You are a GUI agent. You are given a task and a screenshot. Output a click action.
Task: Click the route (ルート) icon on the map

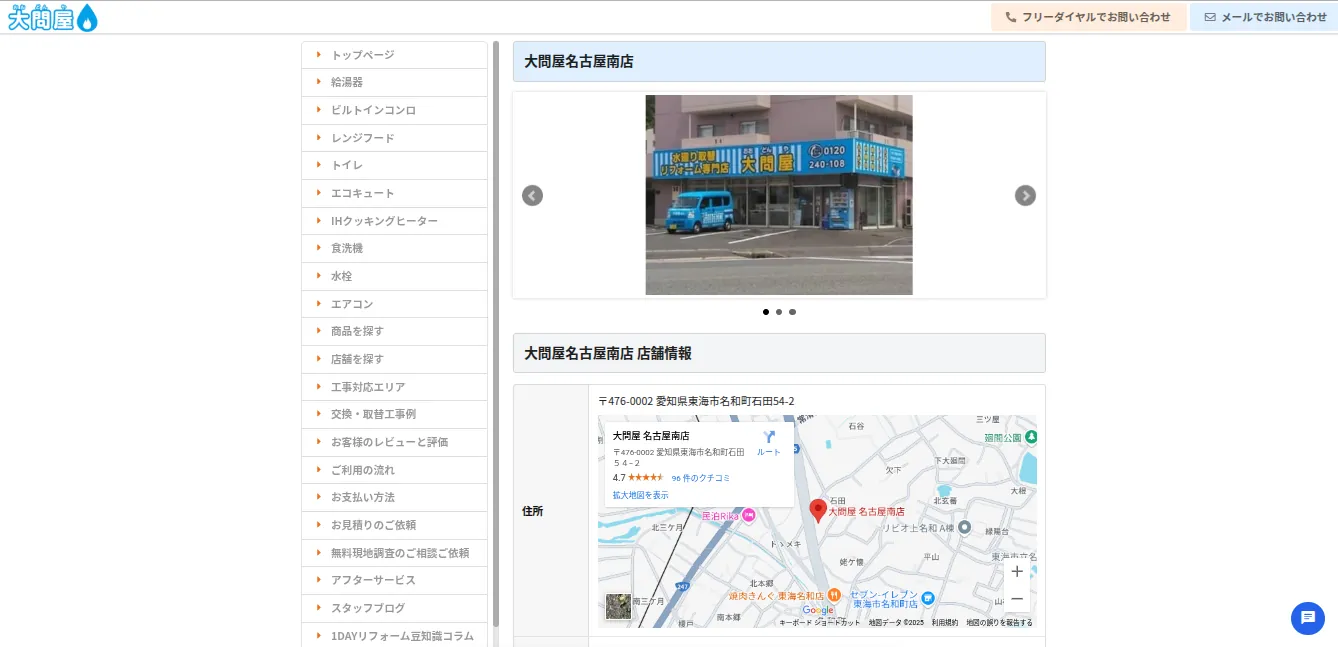pos(769,437)
